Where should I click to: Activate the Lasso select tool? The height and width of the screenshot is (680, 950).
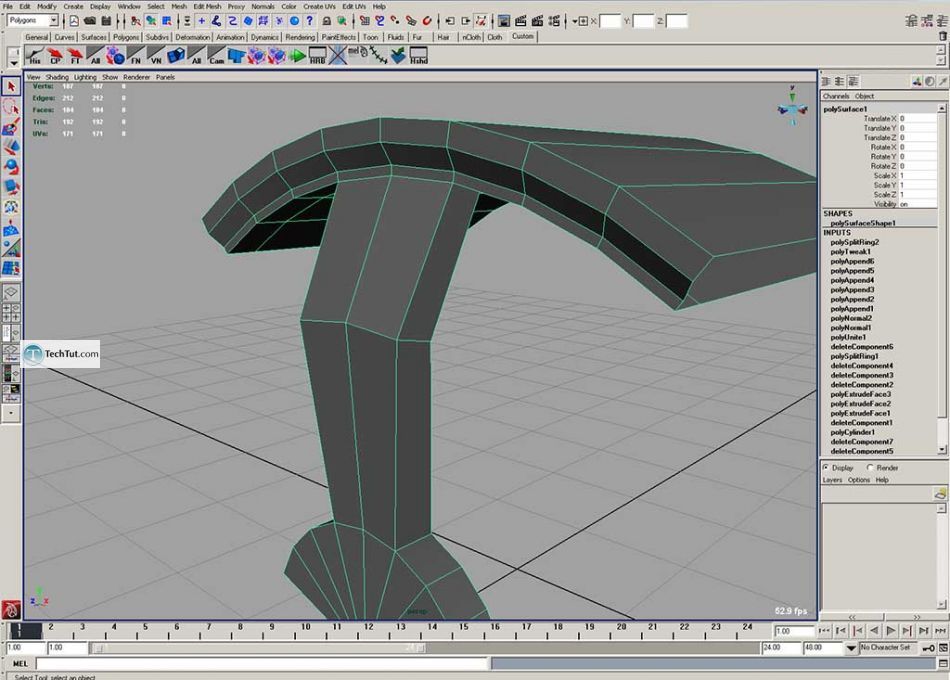(11, 107)
